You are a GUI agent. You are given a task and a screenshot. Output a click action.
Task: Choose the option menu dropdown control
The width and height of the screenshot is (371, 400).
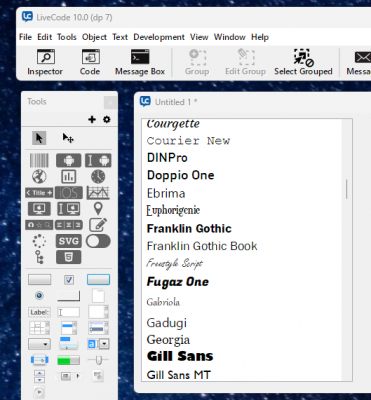click(39, 344)
